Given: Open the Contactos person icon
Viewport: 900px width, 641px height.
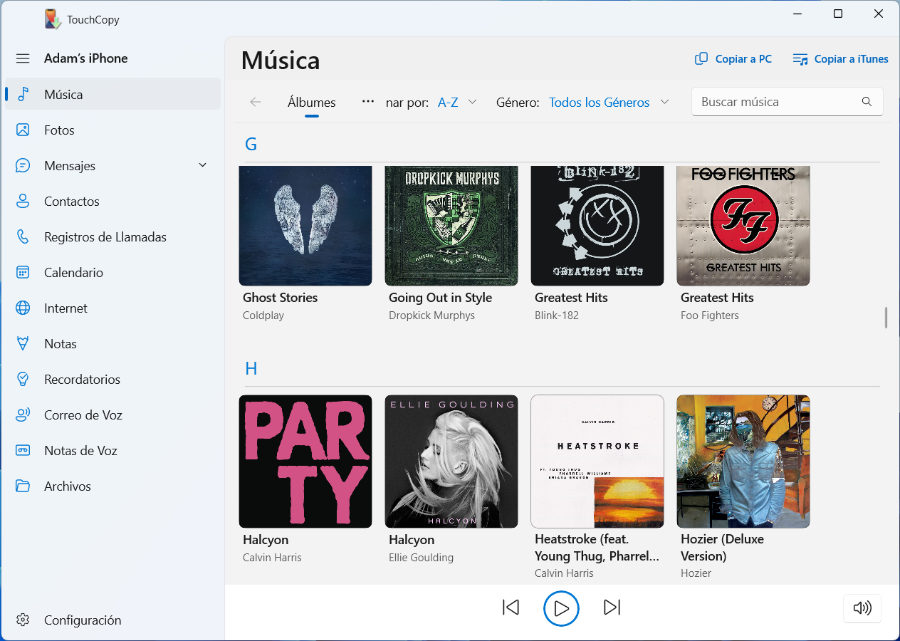Looking at the screenshot, I should click(x=23, y=201).
